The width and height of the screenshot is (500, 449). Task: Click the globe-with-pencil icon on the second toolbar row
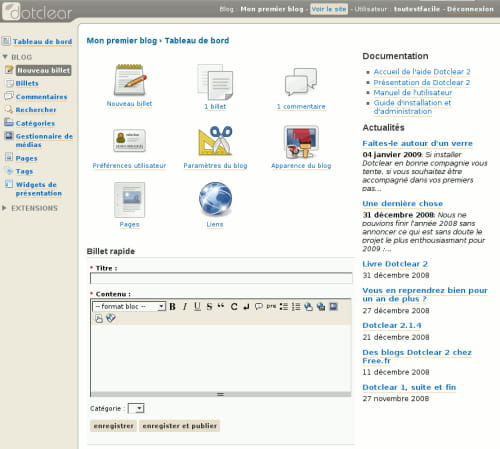[111, 318]
